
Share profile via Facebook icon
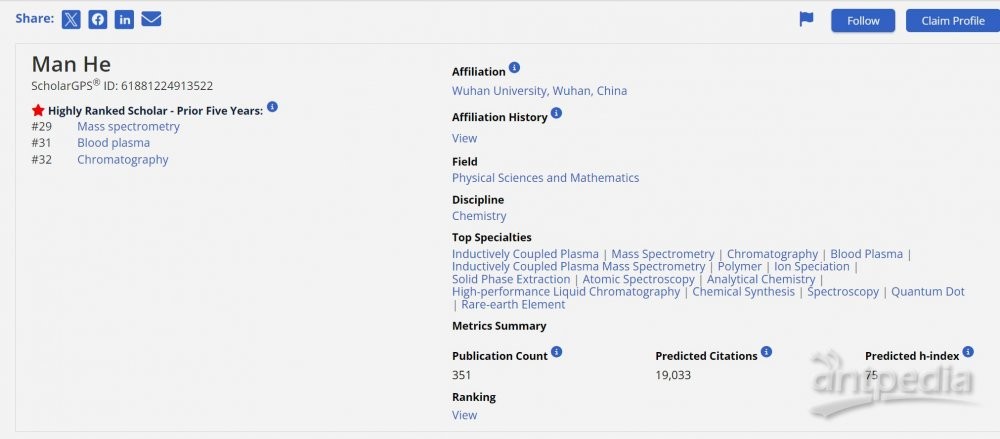point(98,20)
